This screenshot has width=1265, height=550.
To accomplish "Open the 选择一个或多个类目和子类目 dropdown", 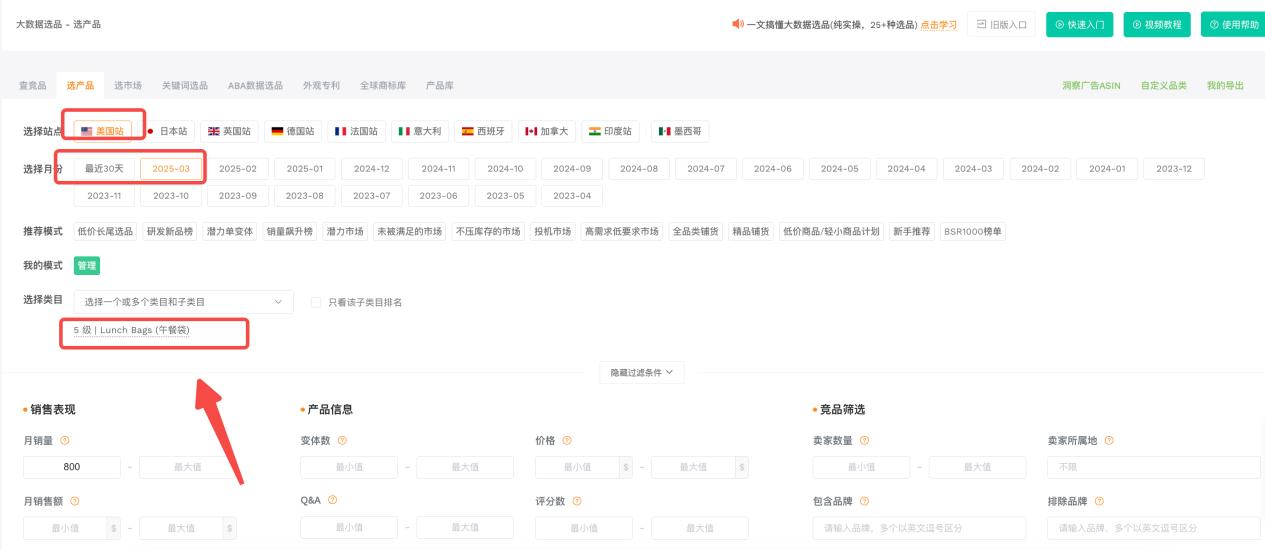I will 184,302.
